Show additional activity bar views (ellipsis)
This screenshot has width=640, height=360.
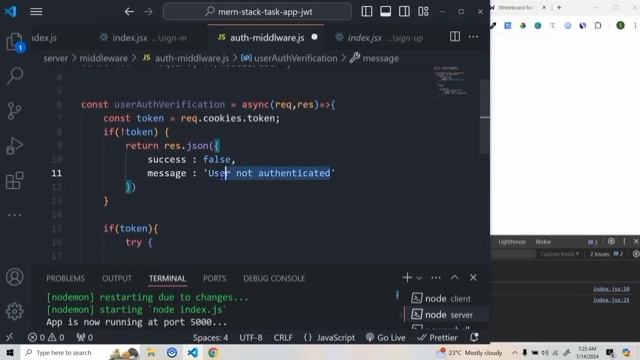coord(15,215)
